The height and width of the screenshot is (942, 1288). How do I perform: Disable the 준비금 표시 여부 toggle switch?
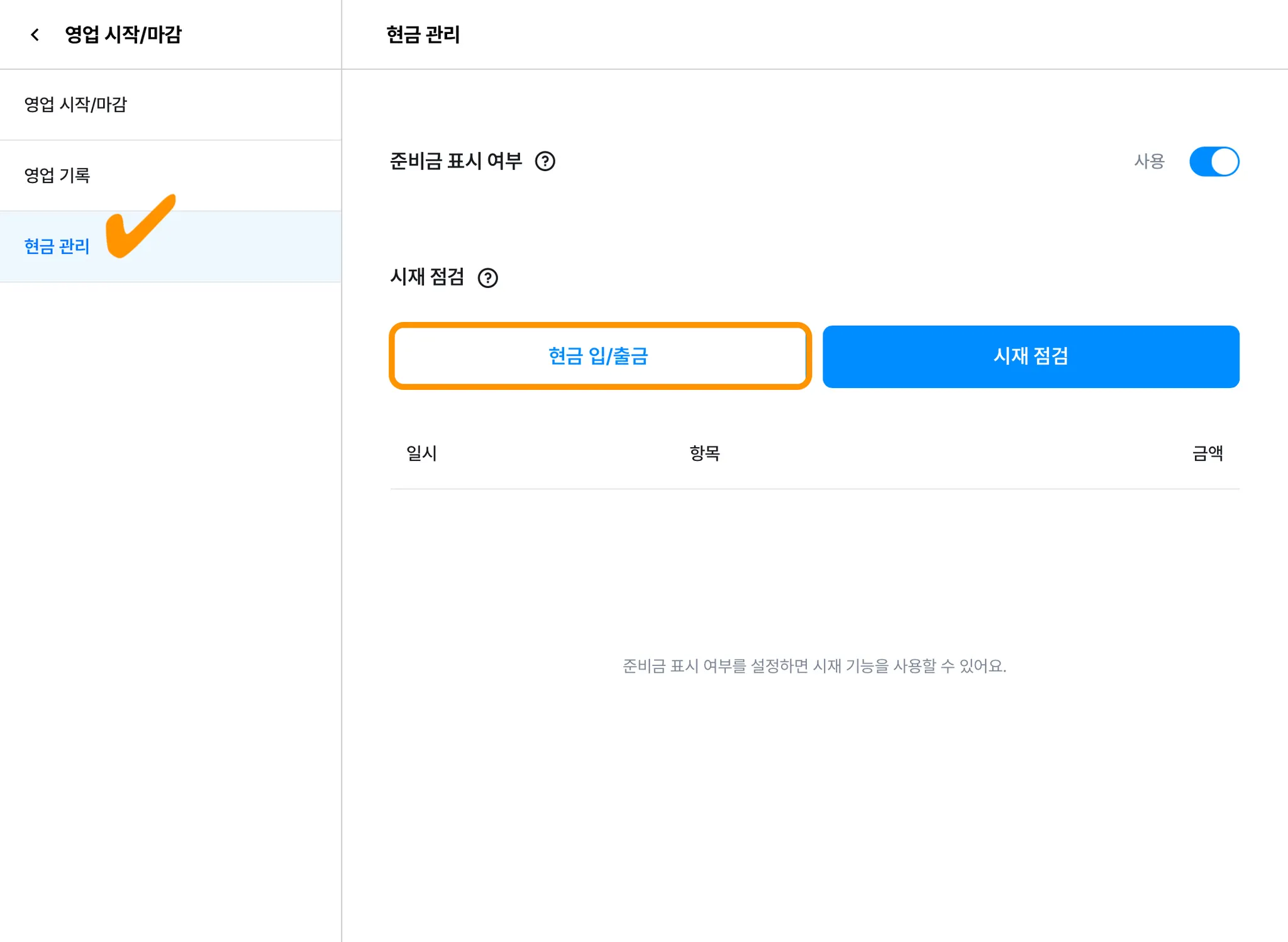click(1213, 162)
